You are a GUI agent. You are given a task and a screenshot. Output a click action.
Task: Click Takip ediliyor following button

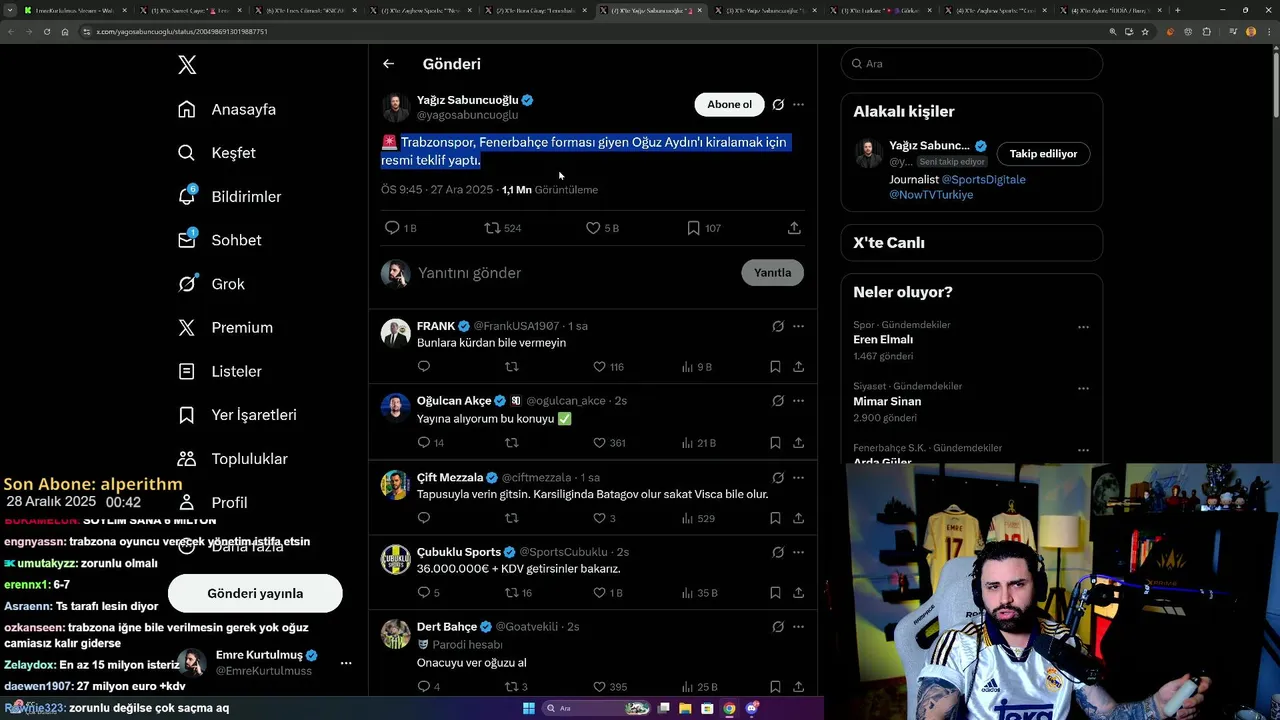1043,154
